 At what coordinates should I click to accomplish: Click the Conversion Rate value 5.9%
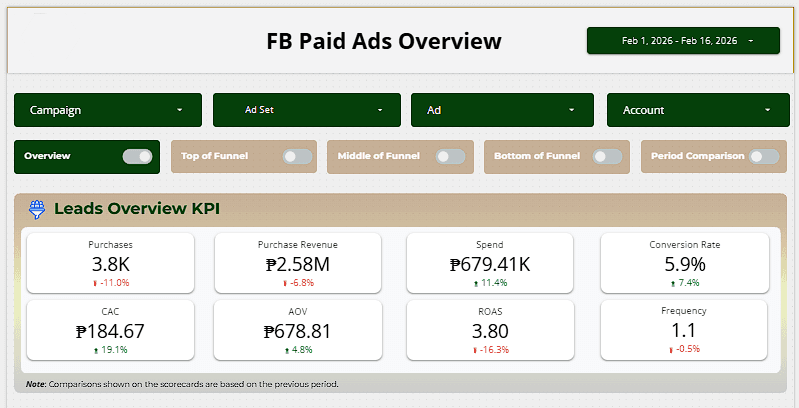685,264
